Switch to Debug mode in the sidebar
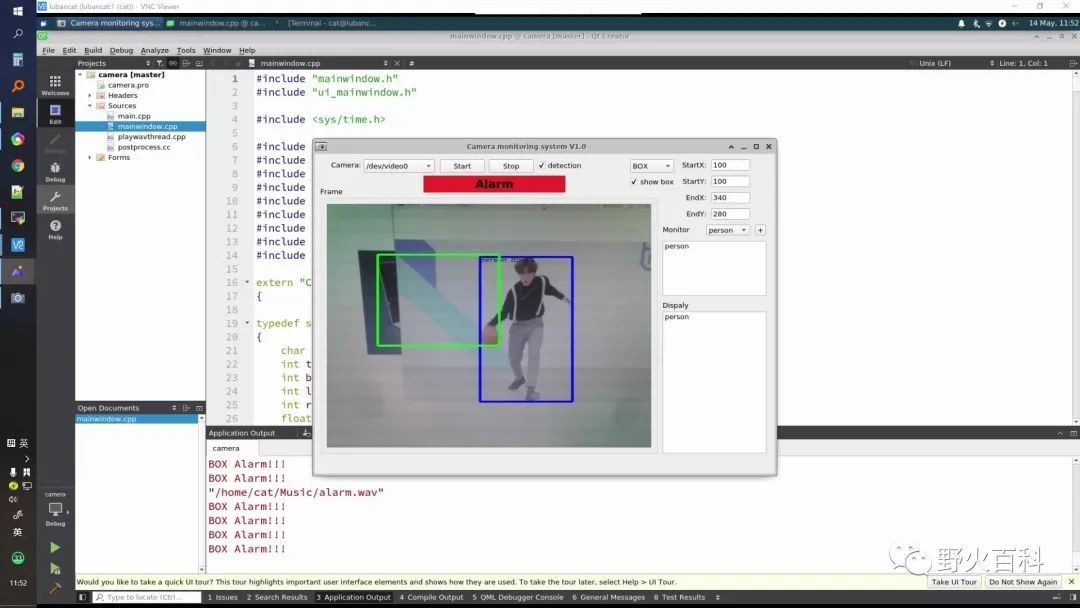This screenshot has height=608, width=1080. tap(55, 171)
